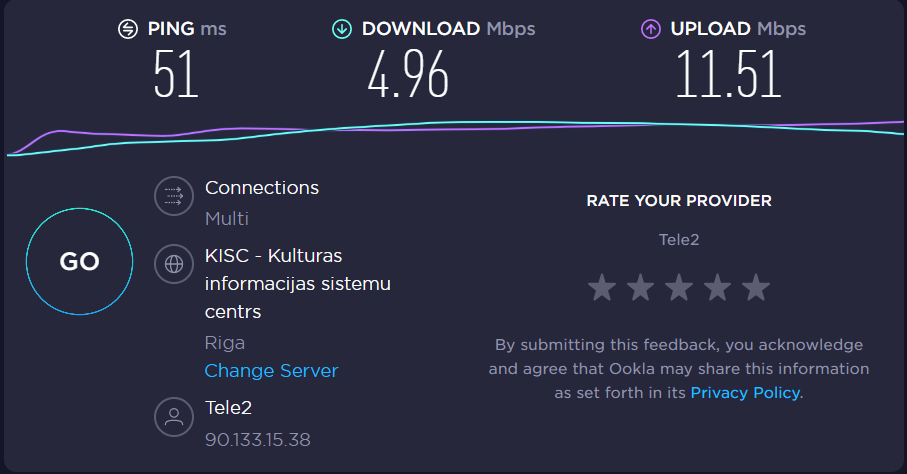Give a four star rating

(x=717, y=288)
